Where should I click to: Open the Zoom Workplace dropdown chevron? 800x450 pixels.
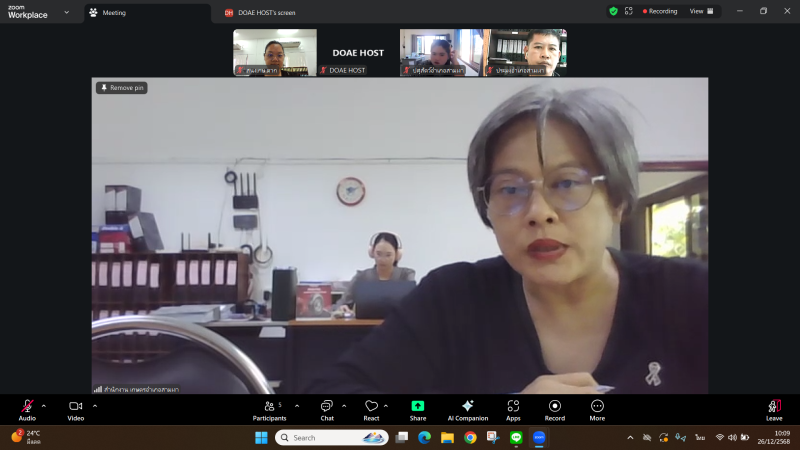(x=67, y=12)
